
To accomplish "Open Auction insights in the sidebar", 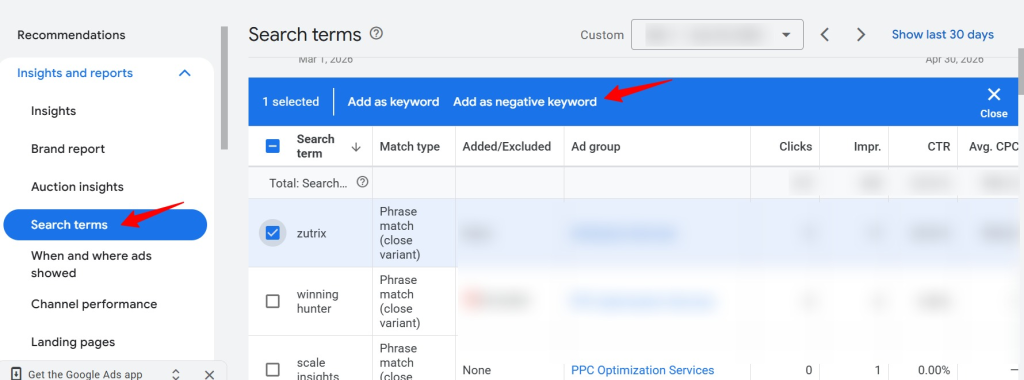I will click(77, 187).
